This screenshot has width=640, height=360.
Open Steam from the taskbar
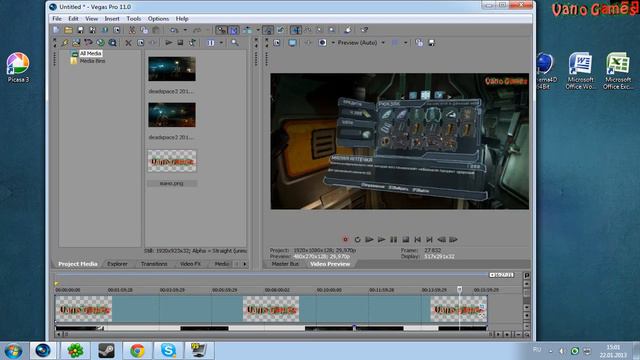[106, 351]
